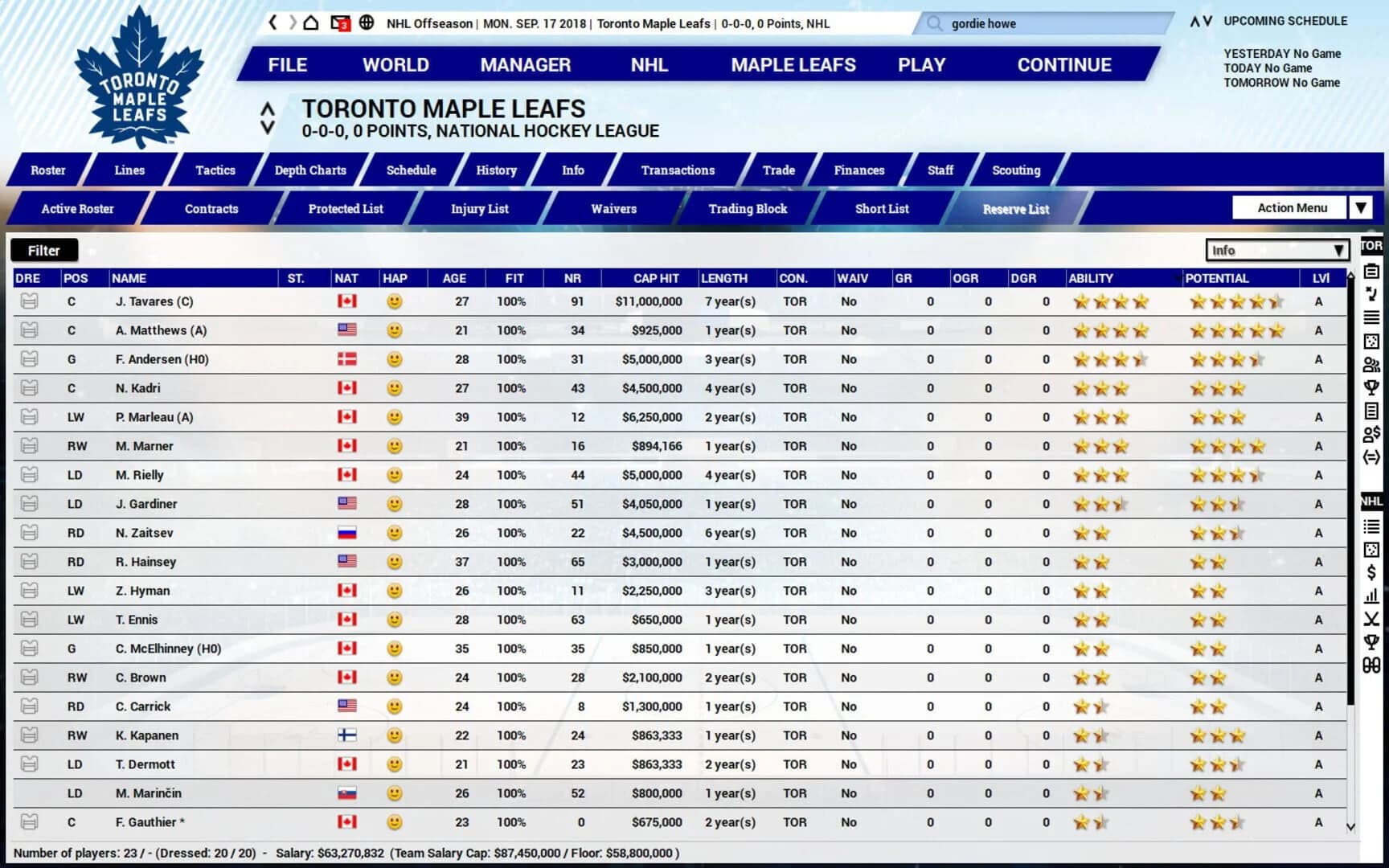Open the Maple Leafs roster clipboard icon in sidebar

(x=1372, y=272)
